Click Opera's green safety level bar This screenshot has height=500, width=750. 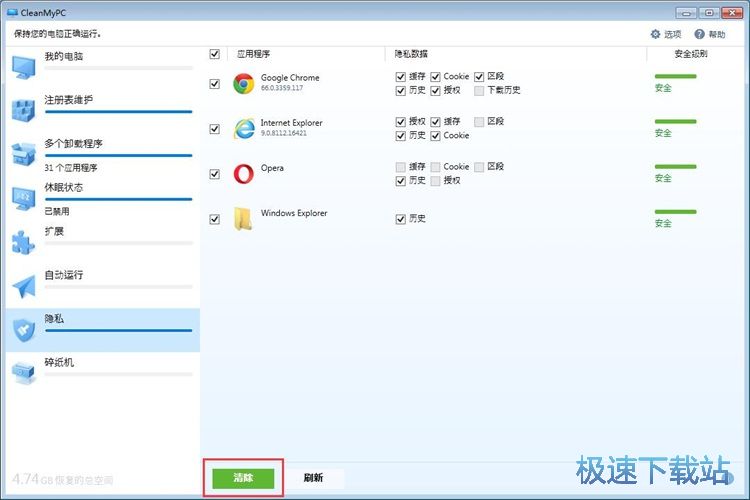[x=675, y=167]
